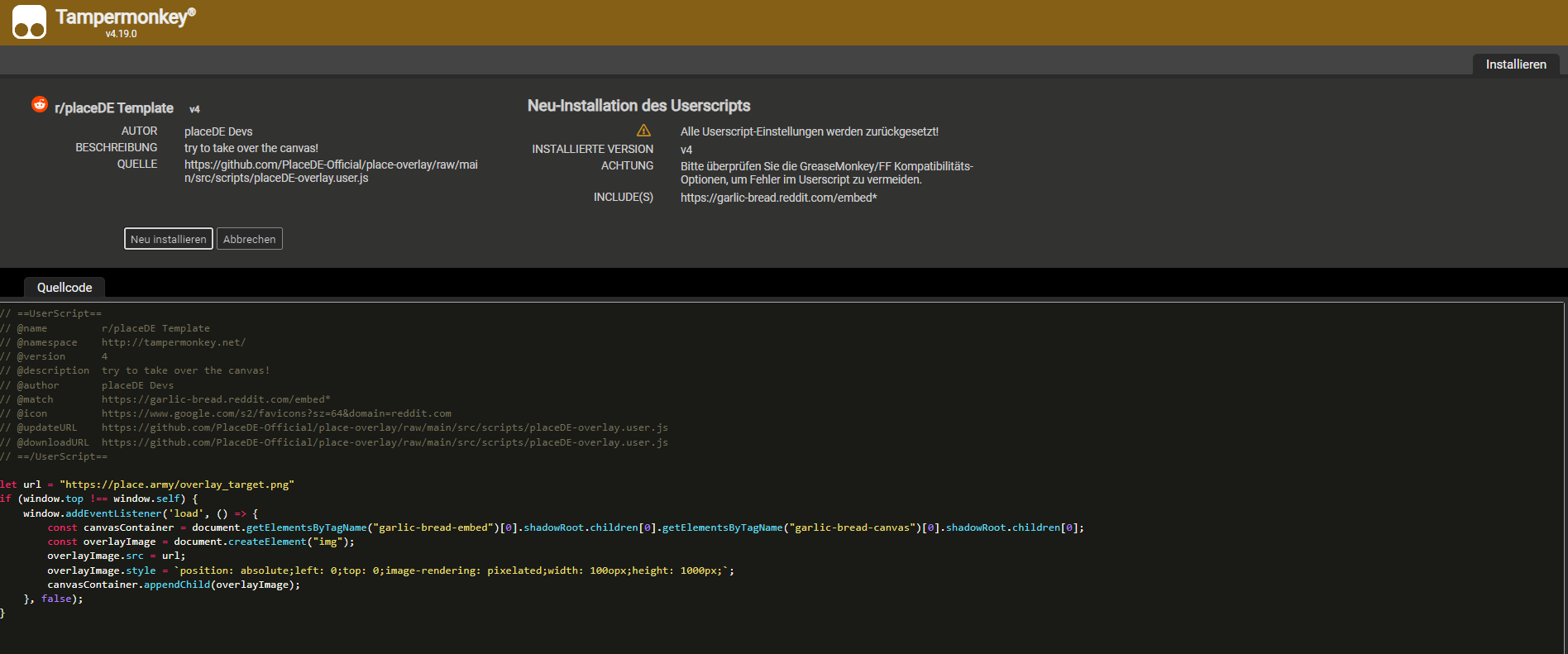This screenshot has height=654, width=1568.
Task: Click the INSTALLIERTE VERSION label
Action: 592,150
